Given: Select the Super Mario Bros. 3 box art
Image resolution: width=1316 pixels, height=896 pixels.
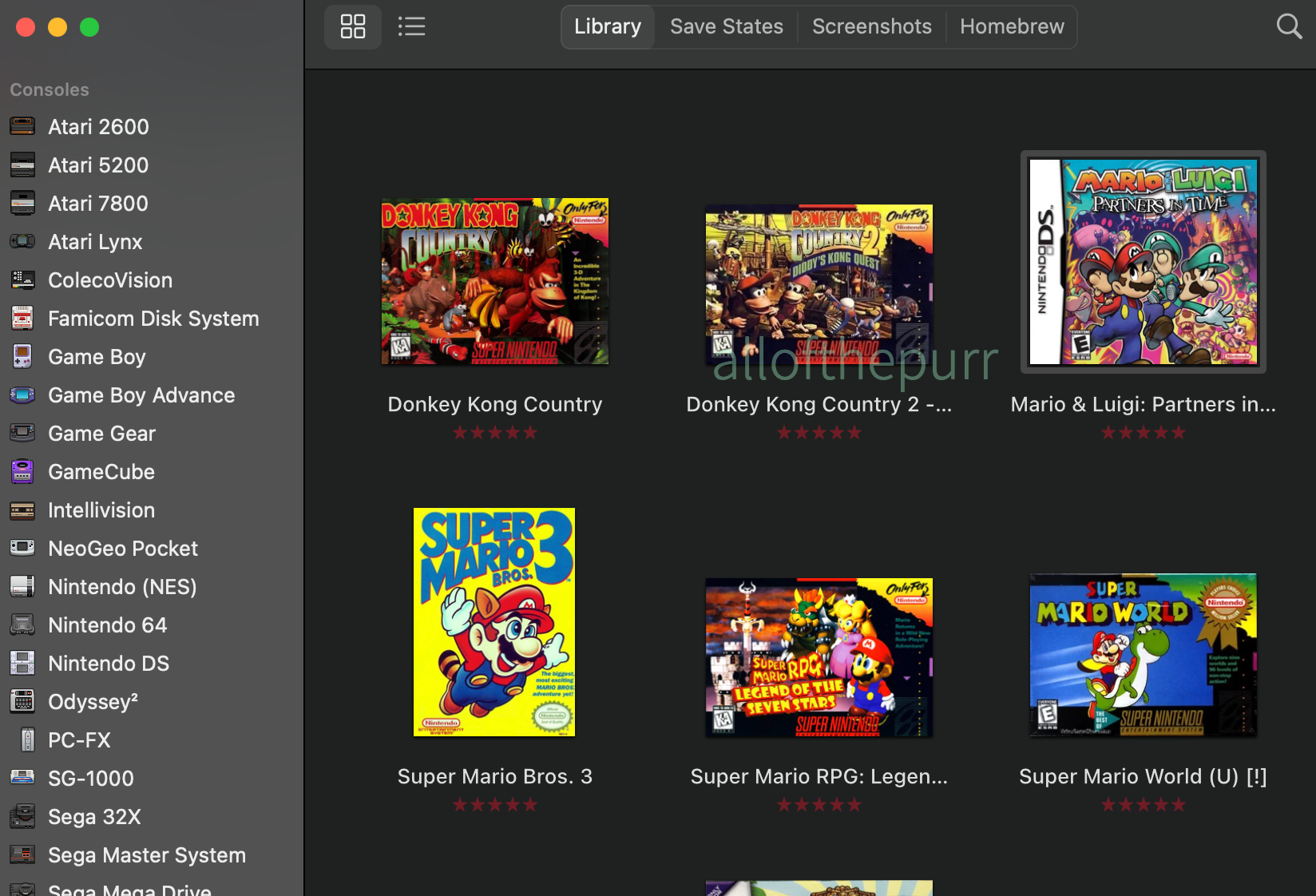Looking at the screenshot, I should coord(494,622).
